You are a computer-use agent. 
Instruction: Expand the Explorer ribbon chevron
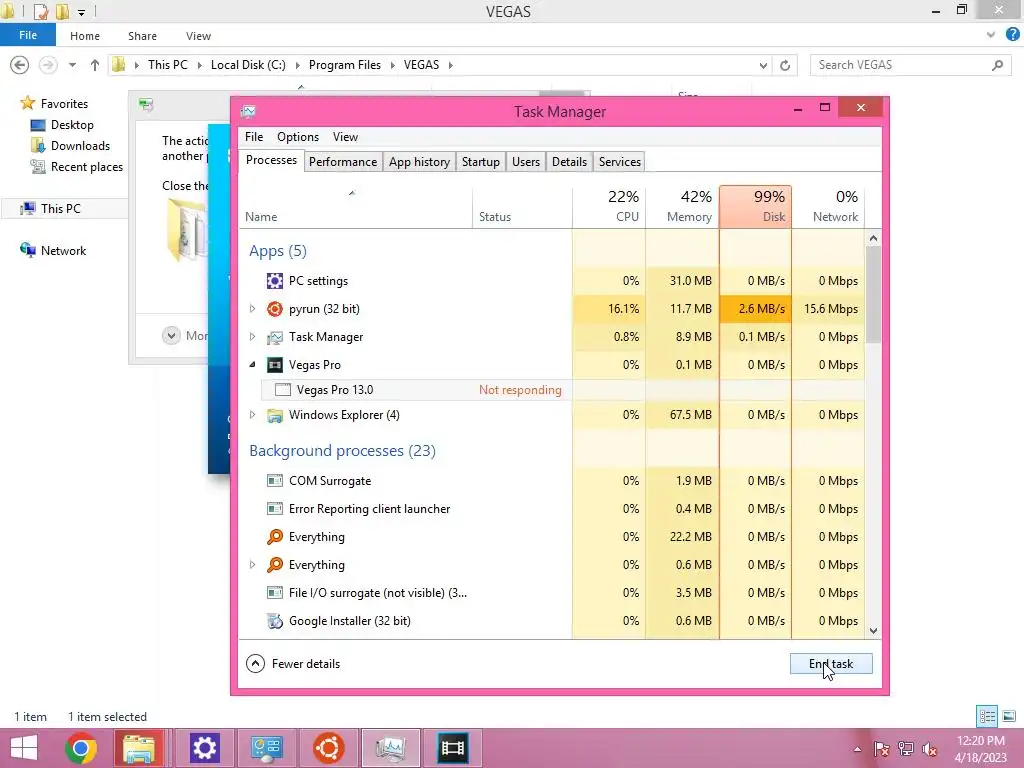coord(991,35)
